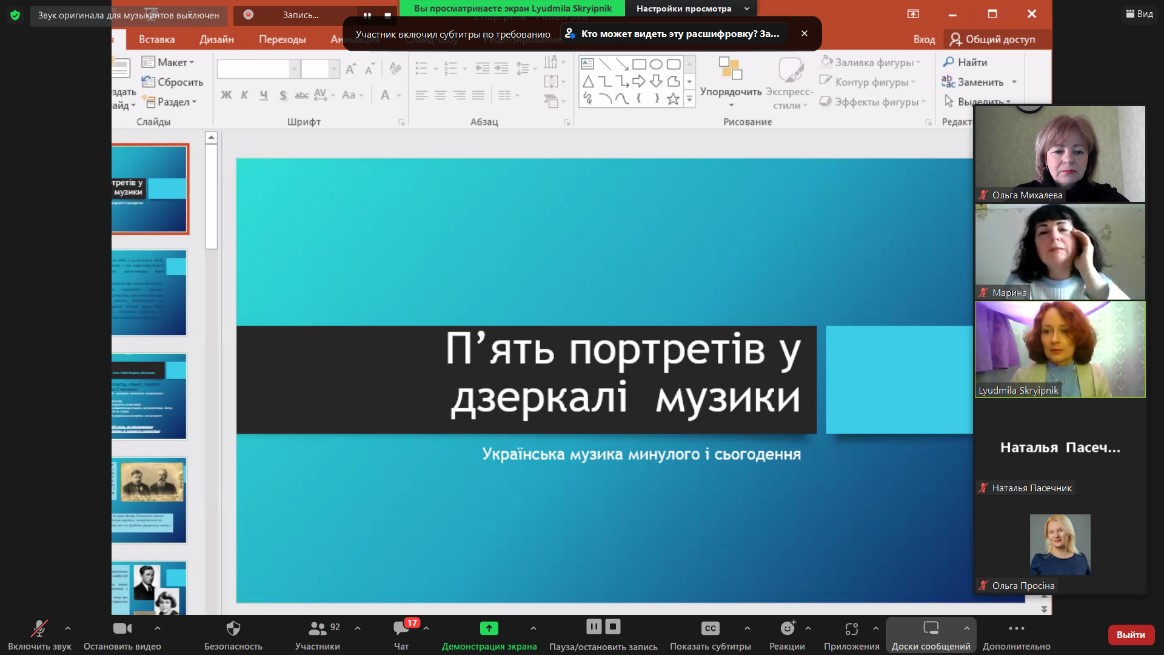Image resolution: width=1164 pixels, height=655 pixels.
Task: Open the Упорядочить arrange menu
Action: (x=731, y=82)
